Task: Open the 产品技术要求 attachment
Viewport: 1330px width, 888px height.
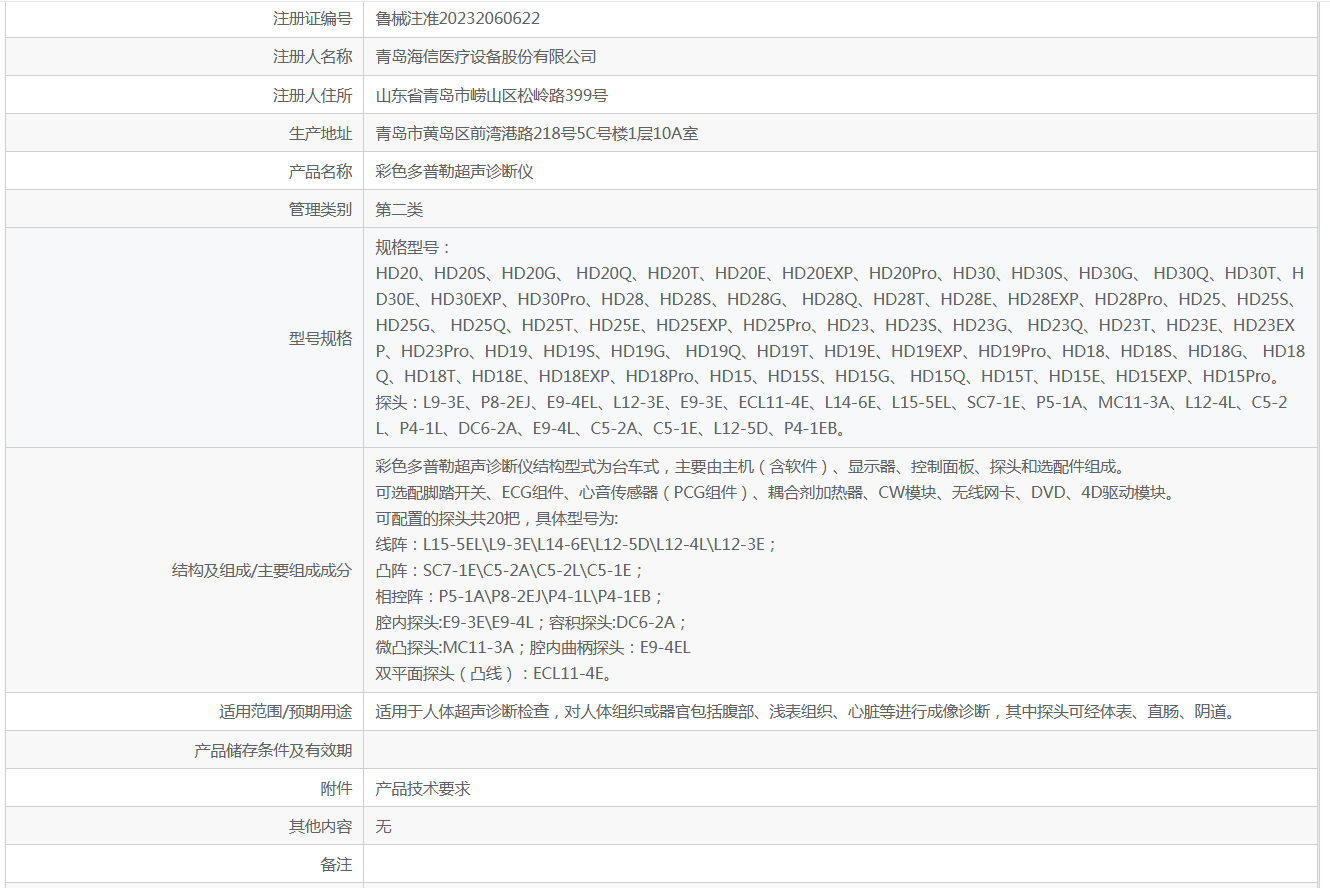Action: (423, 788)
